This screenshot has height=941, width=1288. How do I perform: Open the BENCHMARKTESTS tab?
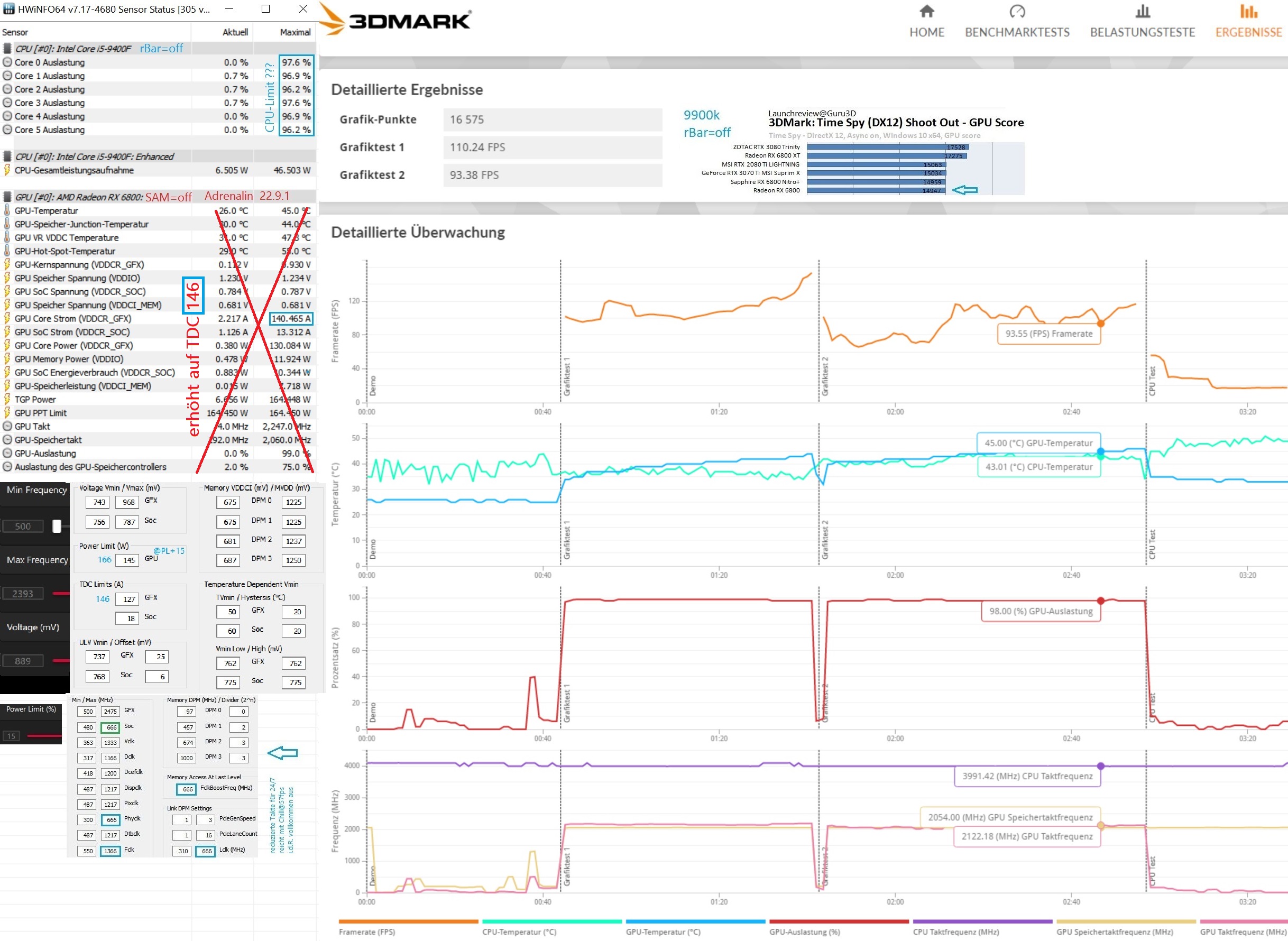tap(1017, 32)
